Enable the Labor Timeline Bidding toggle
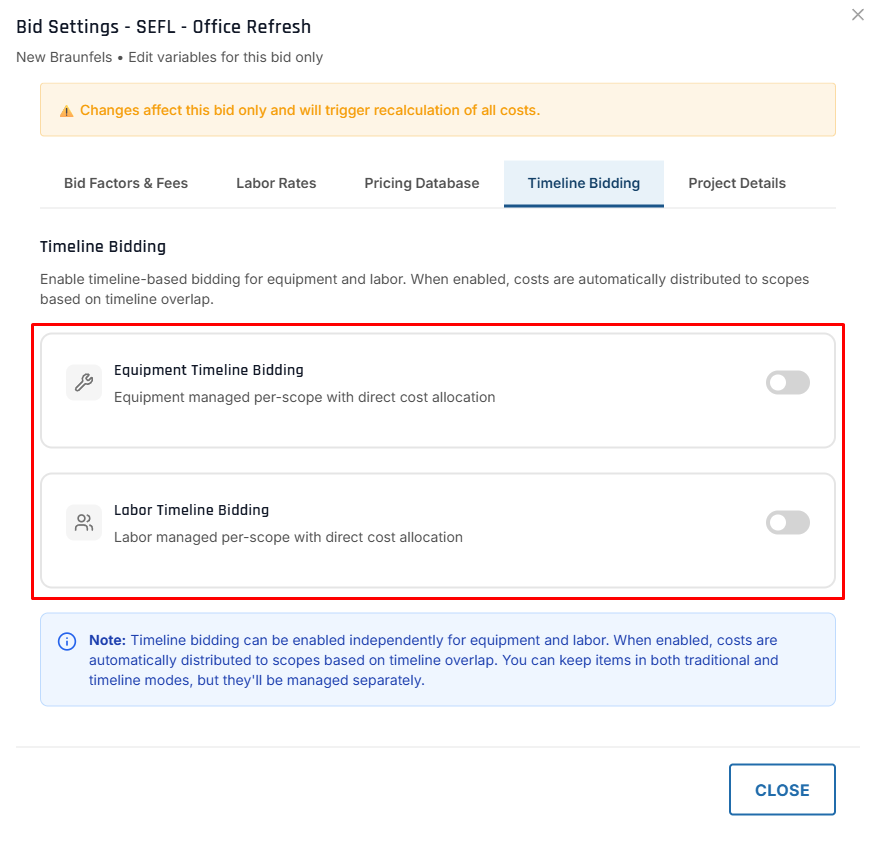The height and width of the screenshot is (848, 875). pyautogui.click(x=787, y=523)
